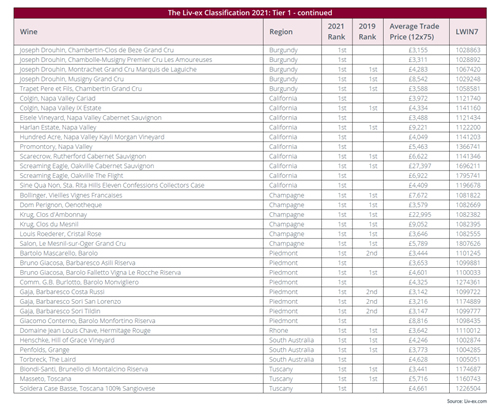Screen dimensions: 500x417
Task: Click the 'Average Trade Price (12x75)' header
Action: [x=416, y=32]
